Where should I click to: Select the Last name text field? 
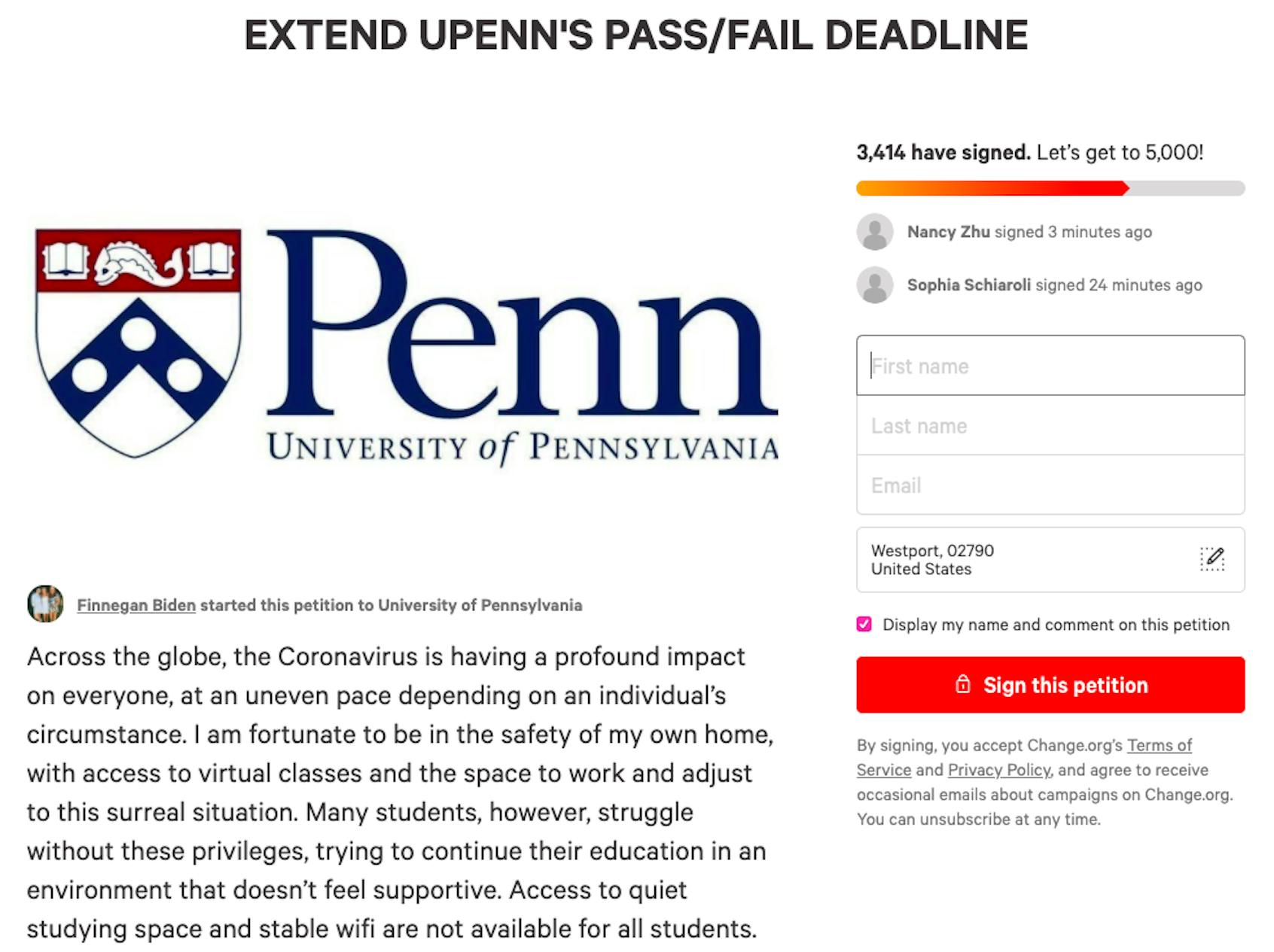click(x=1049, y=425)
